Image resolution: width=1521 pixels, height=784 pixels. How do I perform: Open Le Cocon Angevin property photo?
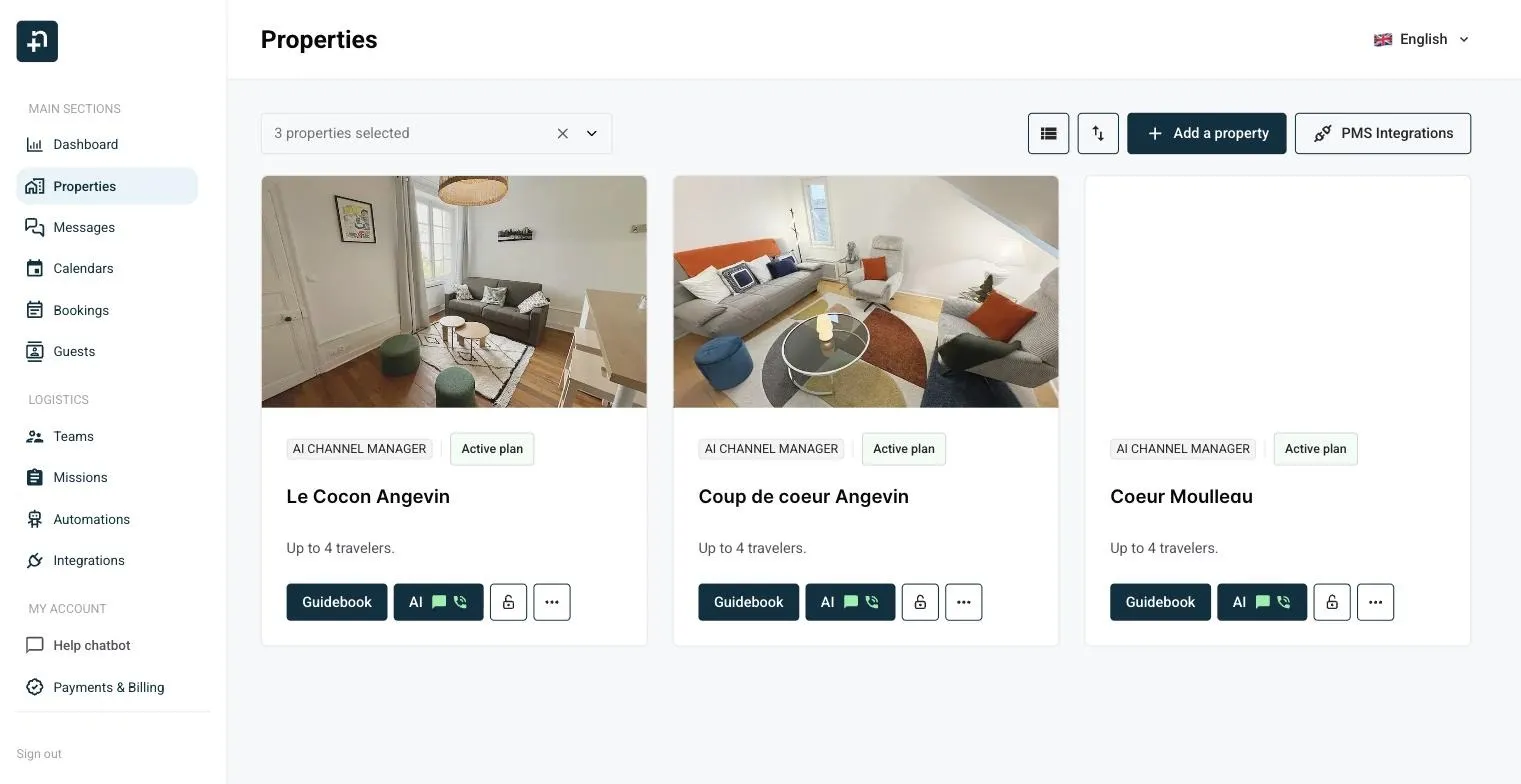[454, 292]
